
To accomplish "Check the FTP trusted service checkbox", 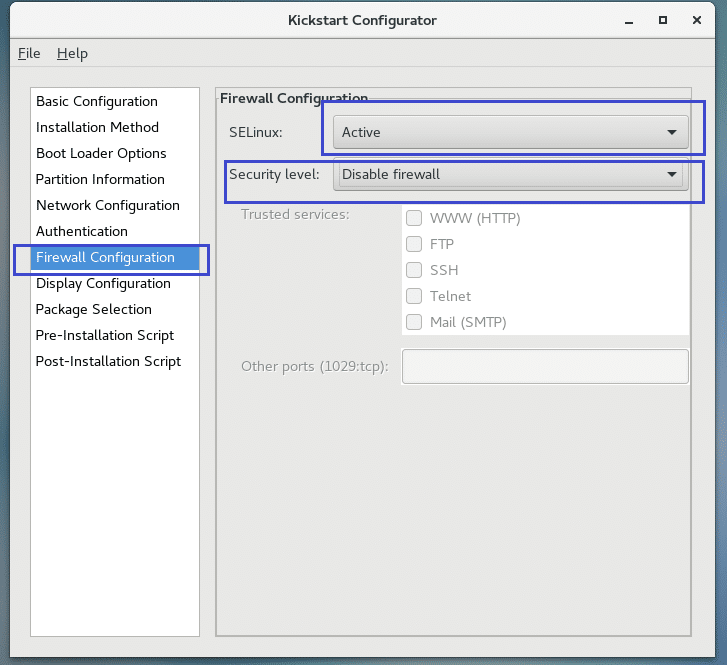I will [x=414, y=244].
